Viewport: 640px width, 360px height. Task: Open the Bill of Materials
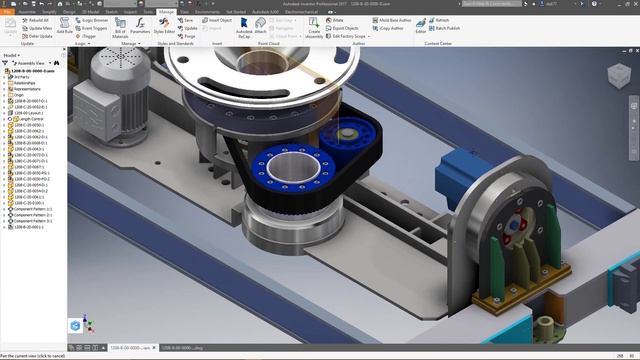point(120,28)
